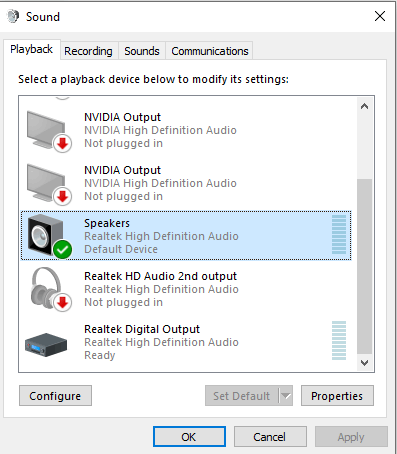The image size is (397, 454).
Task: Open the Sounds tab
Action: pos(142,51)
